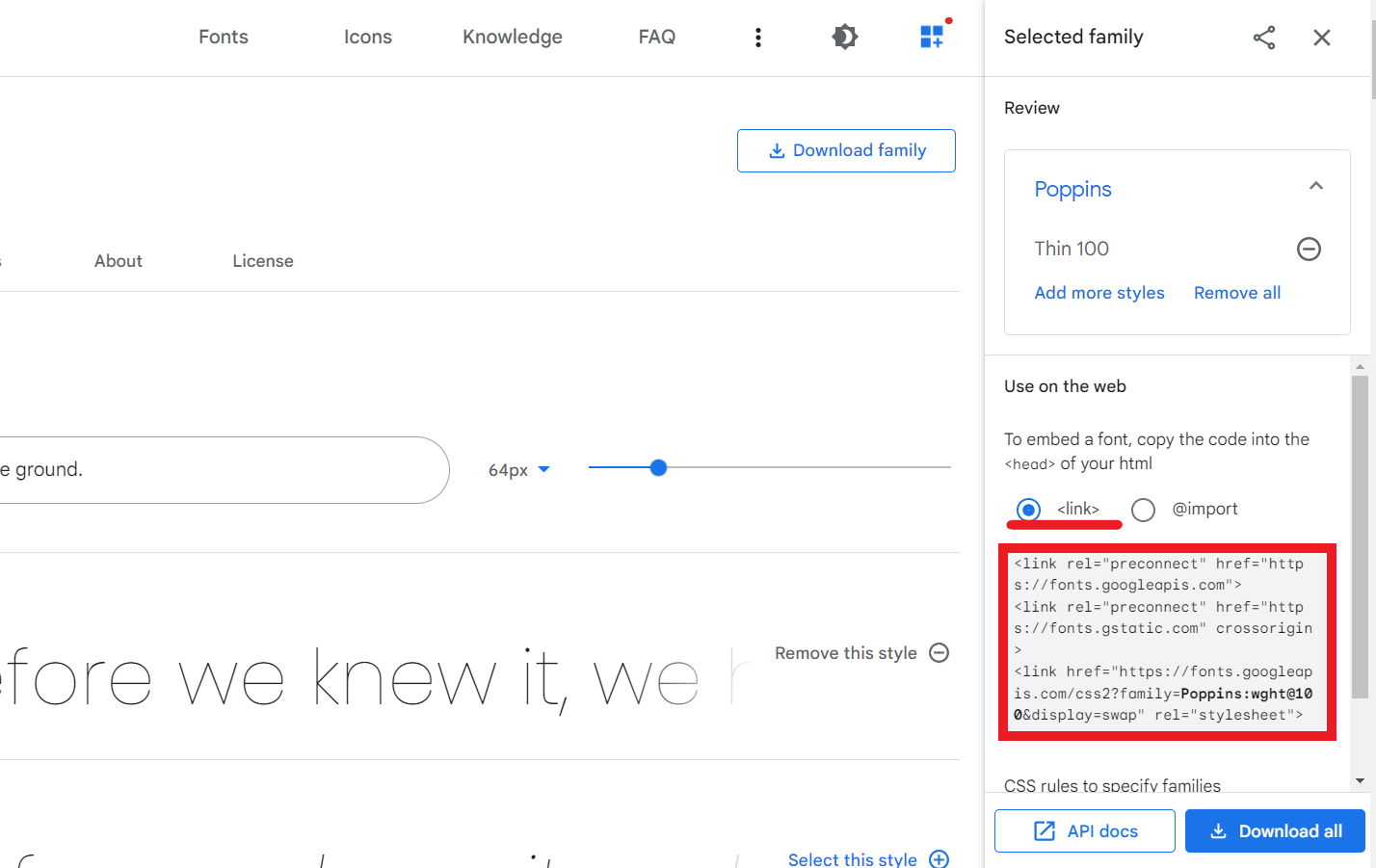Click the plus icon beside Select this style
Image resolution: width=1376 pixels, height=868 pixels.
pyautogui.click(x=939, y=859)
